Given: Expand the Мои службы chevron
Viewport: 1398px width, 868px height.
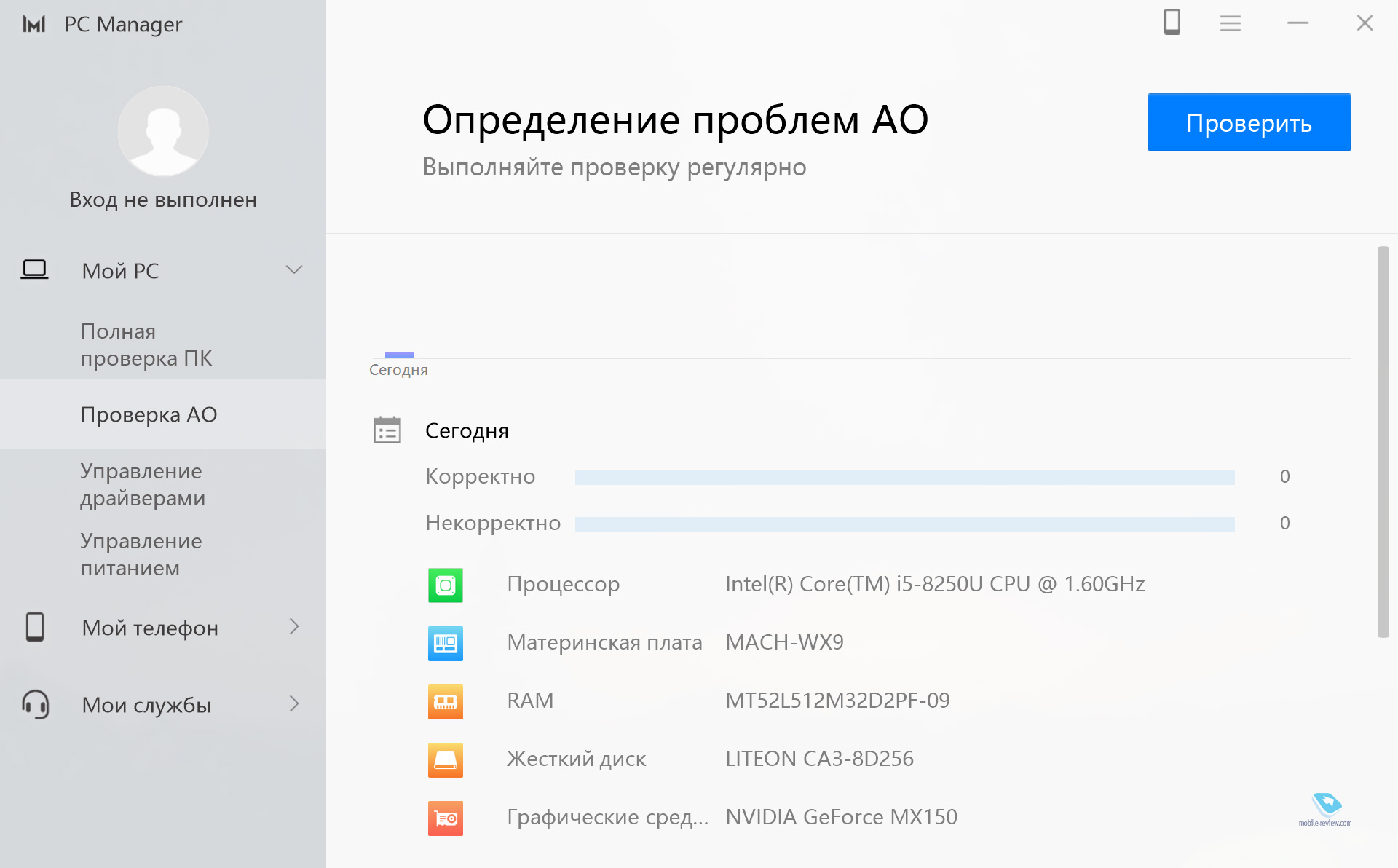Looking at the screenshot, I should point(294,704).
